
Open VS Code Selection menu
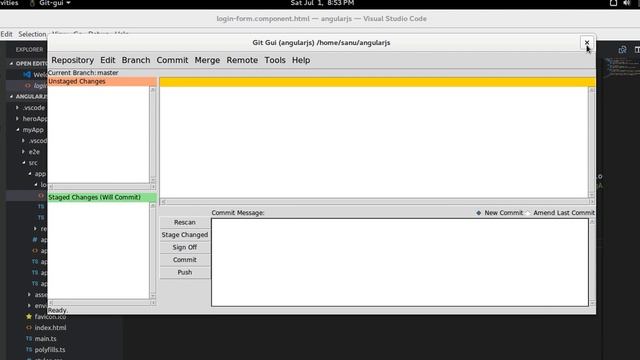click(x=32, y=34)
